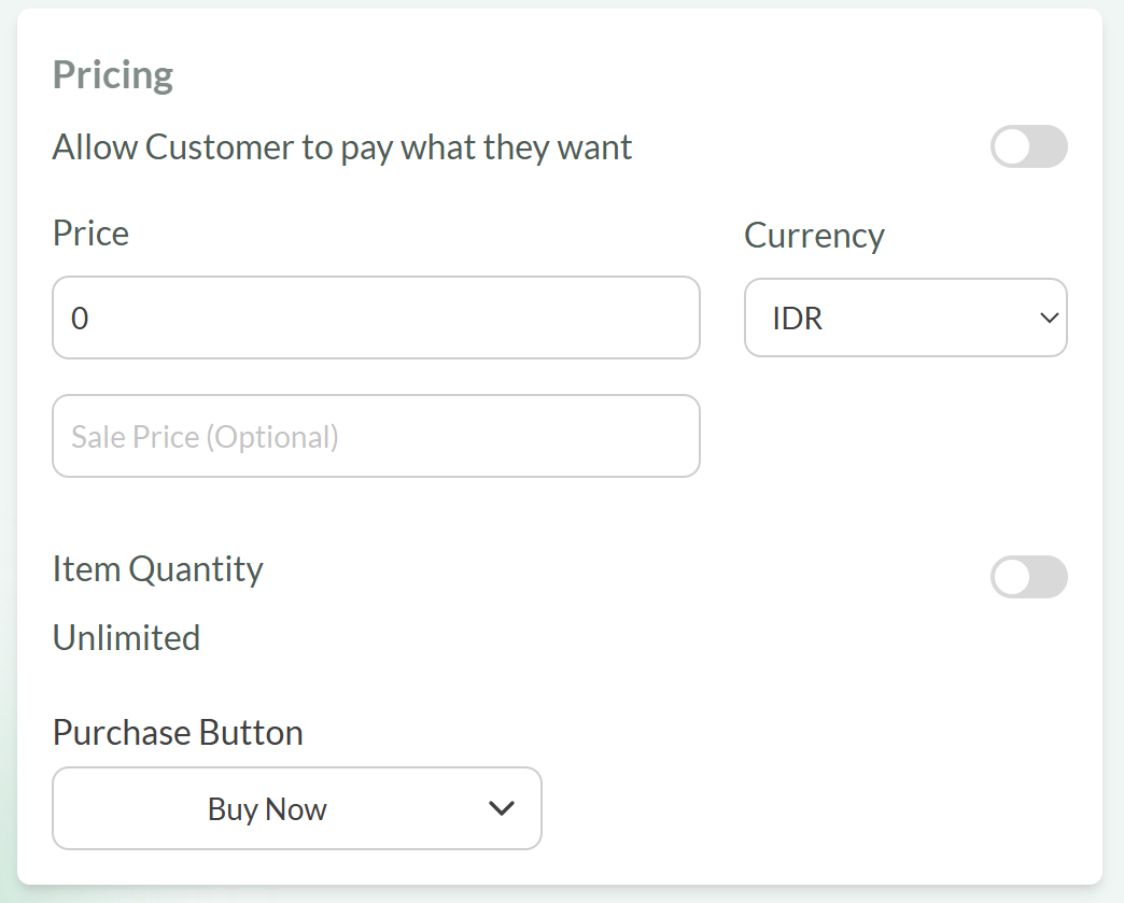
Task: Click the Price field label
Action: pos(90,233)
